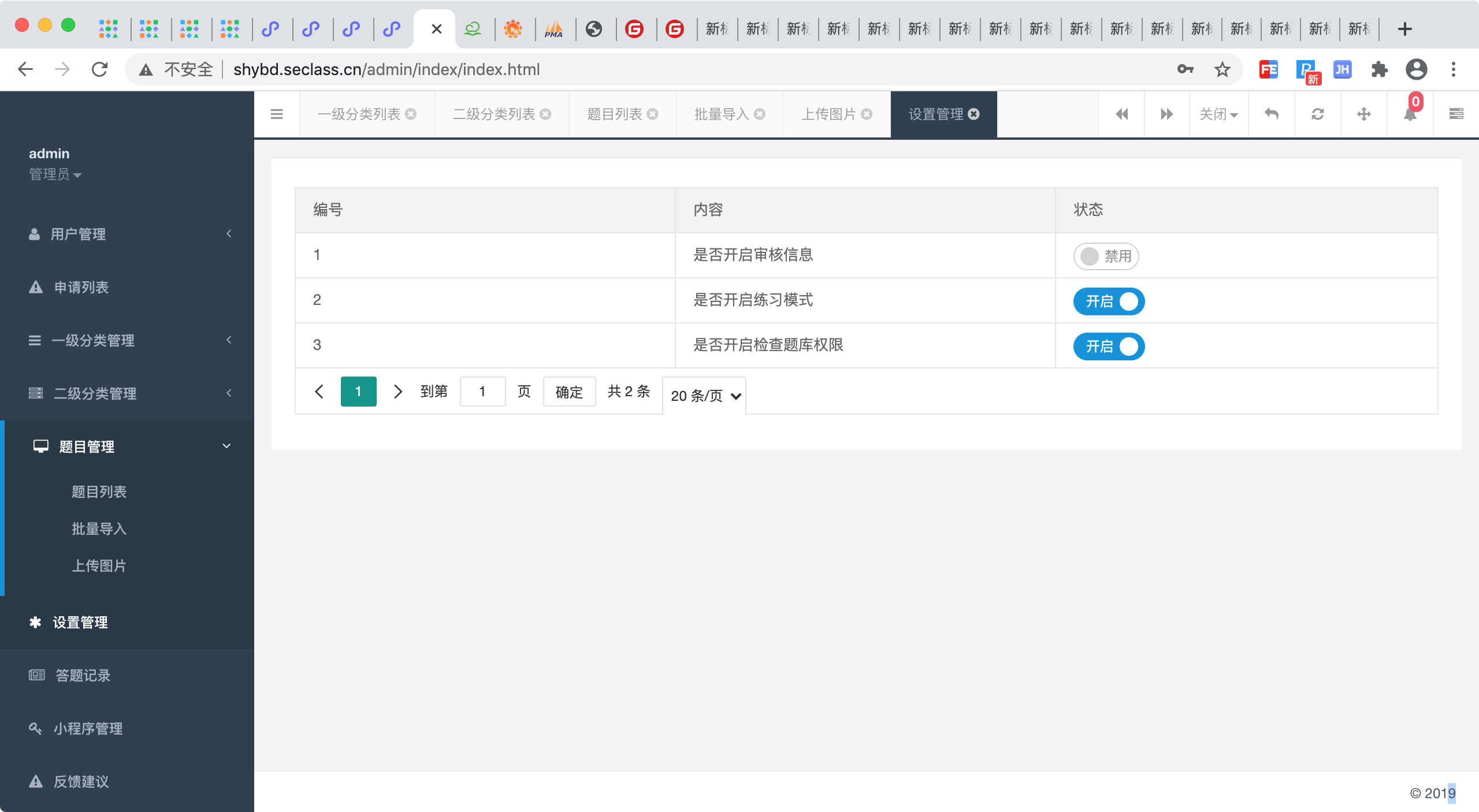1479x812 pixels.
Task: Open 答题记录 in the sidebar
Action: point(83,675)
